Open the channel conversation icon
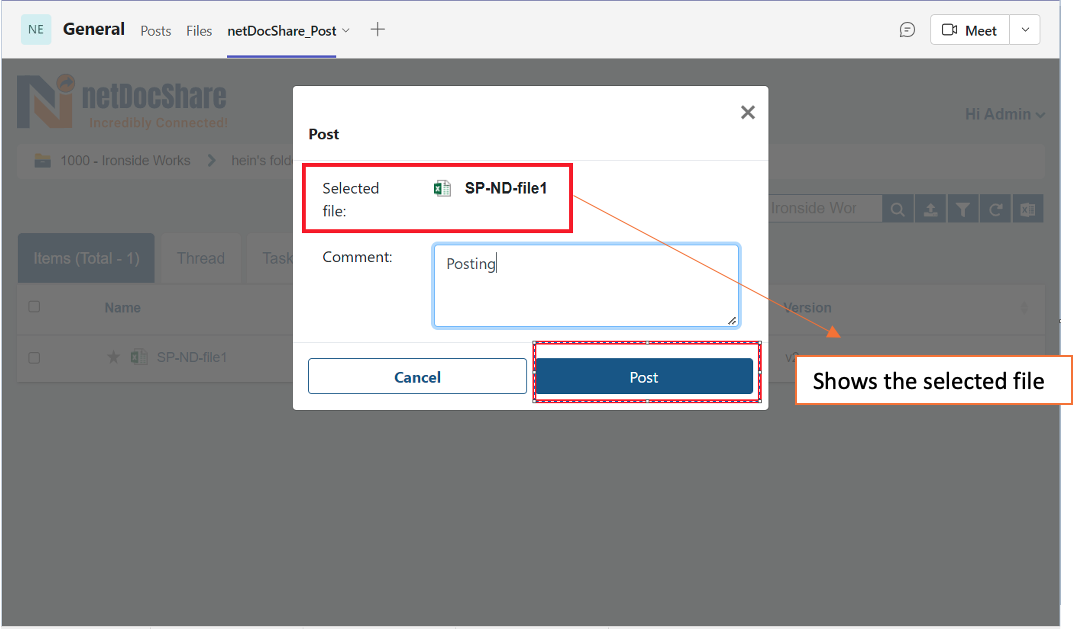 point(907,30)
